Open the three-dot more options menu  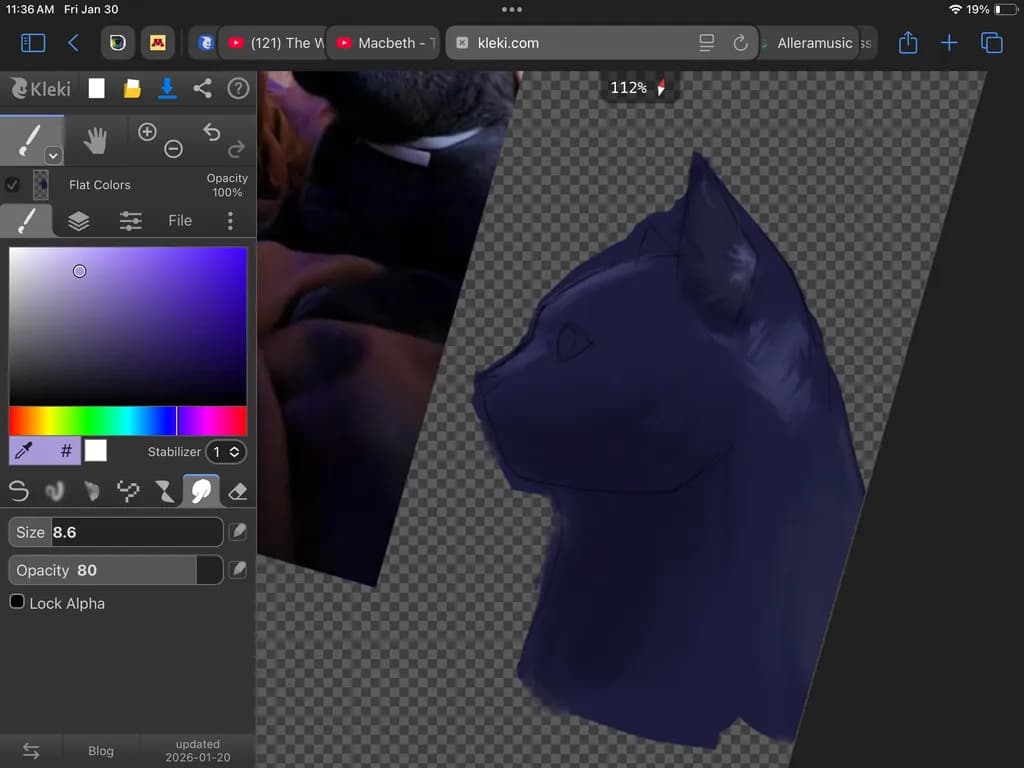(230, 221)
